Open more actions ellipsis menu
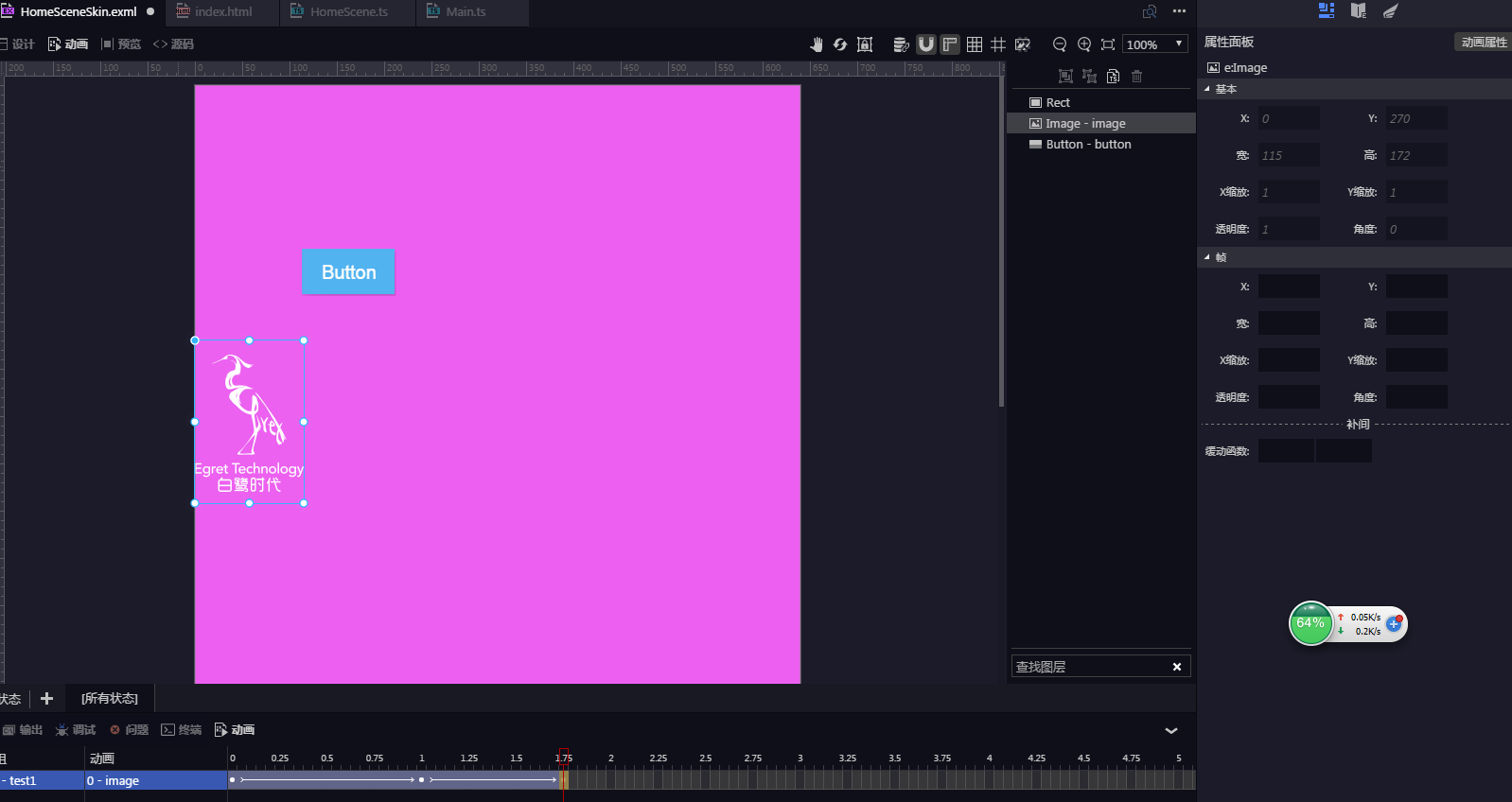 pos(1179,11)
